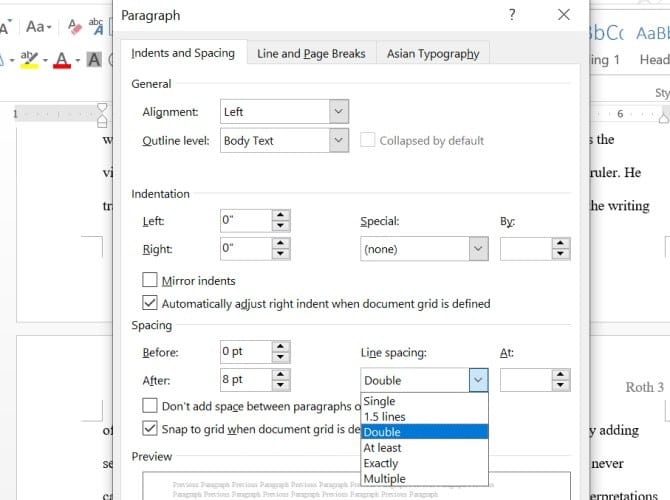Open the Change Case dropdown arrow
The width and height of the screenshot is (670, 500).
49,28
